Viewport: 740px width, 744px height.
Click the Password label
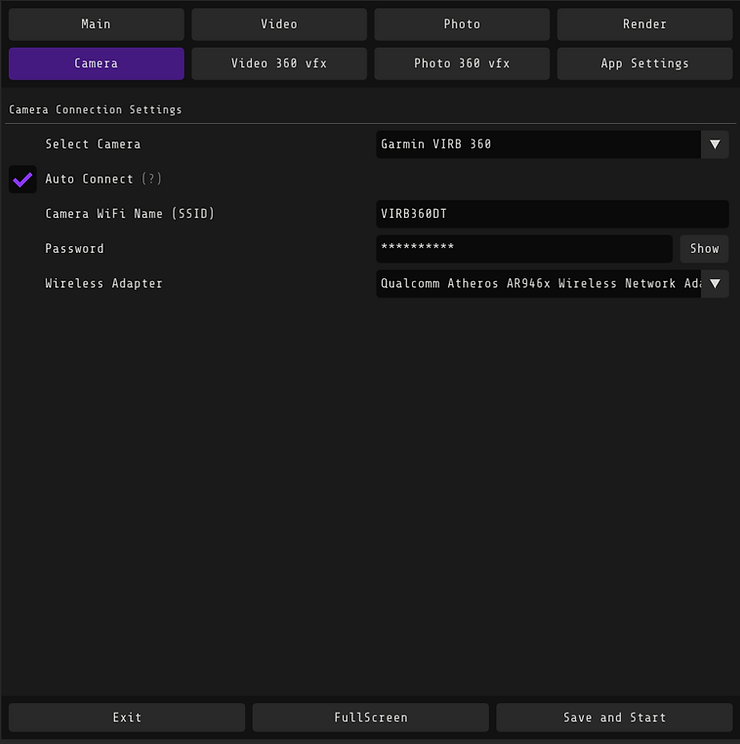click(x=74, y=249)
